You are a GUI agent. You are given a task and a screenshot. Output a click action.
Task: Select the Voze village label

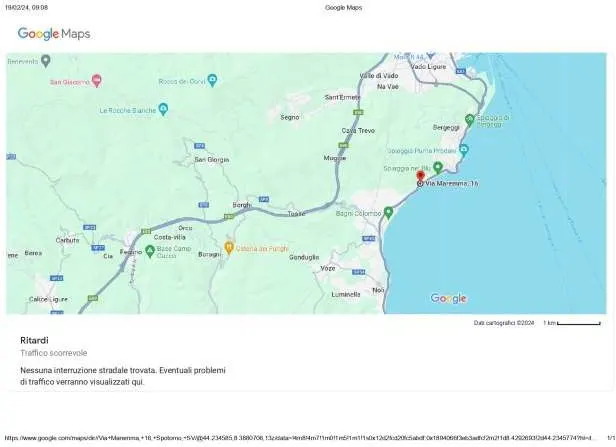(328, 268)
